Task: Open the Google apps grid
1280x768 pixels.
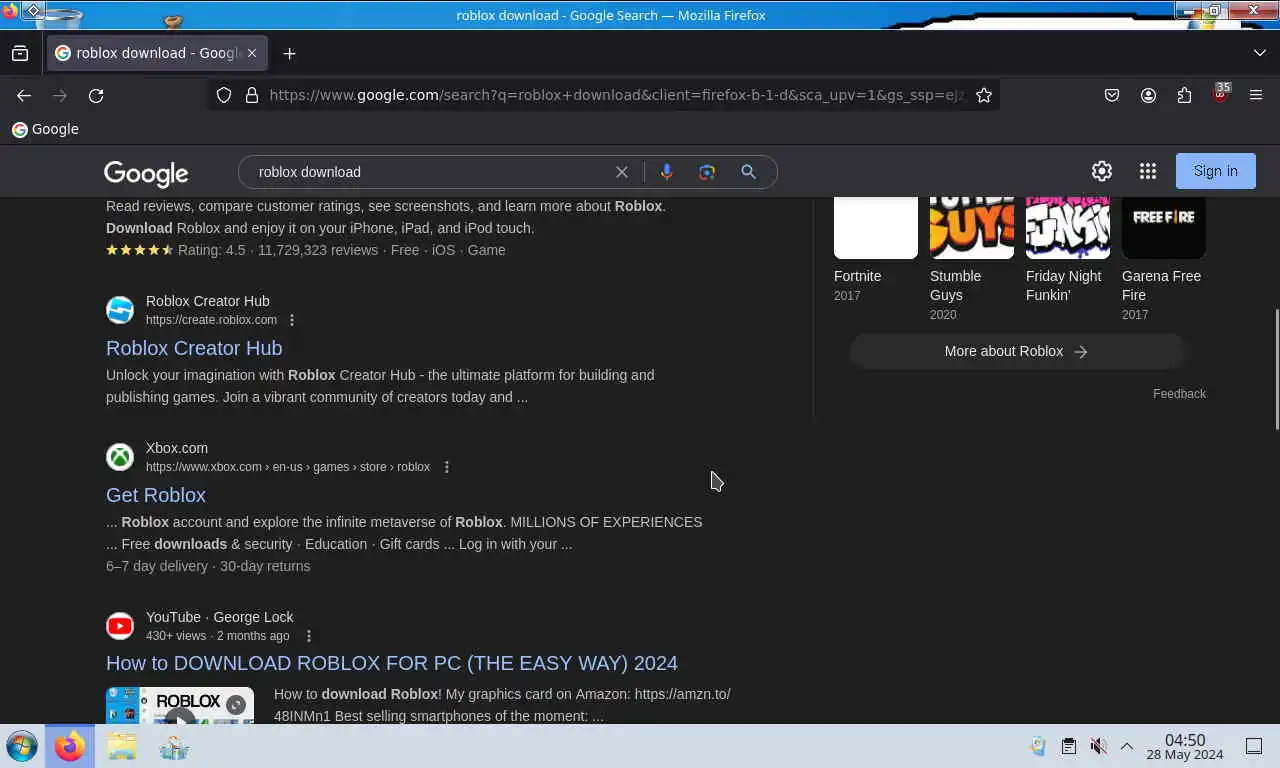Action: (x=1148, y=171)
